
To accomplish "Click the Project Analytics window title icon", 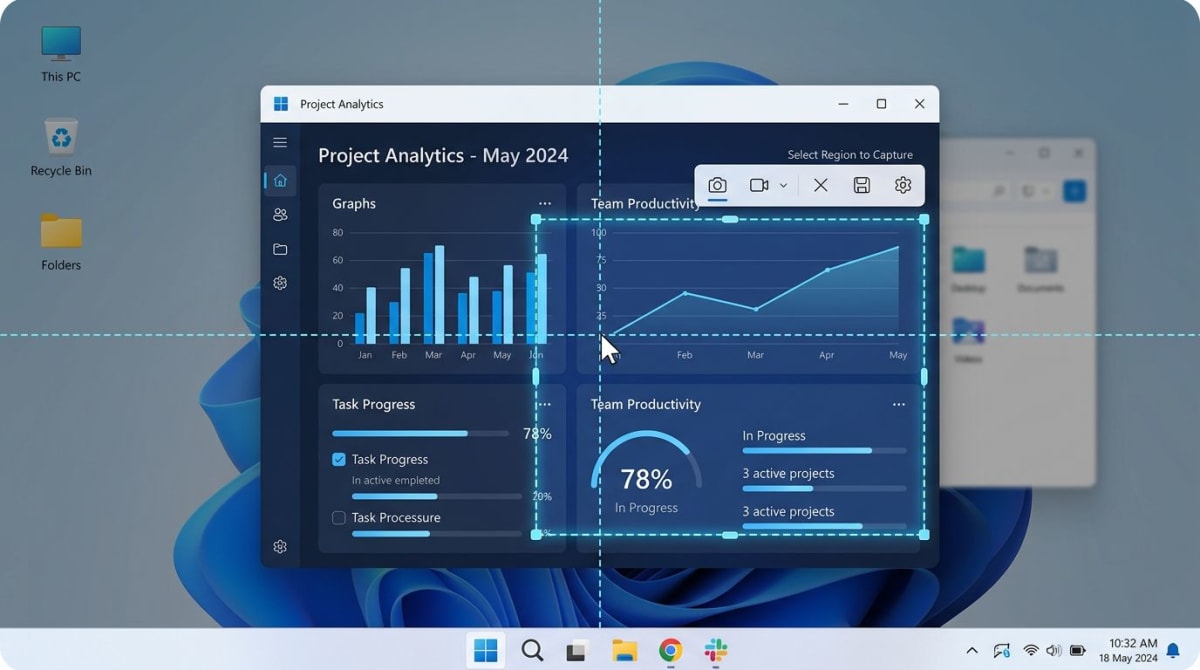I will coord(281,104).
